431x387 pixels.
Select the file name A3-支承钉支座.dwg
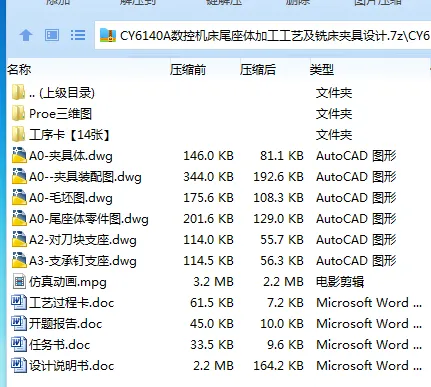[x=83, y=261]
